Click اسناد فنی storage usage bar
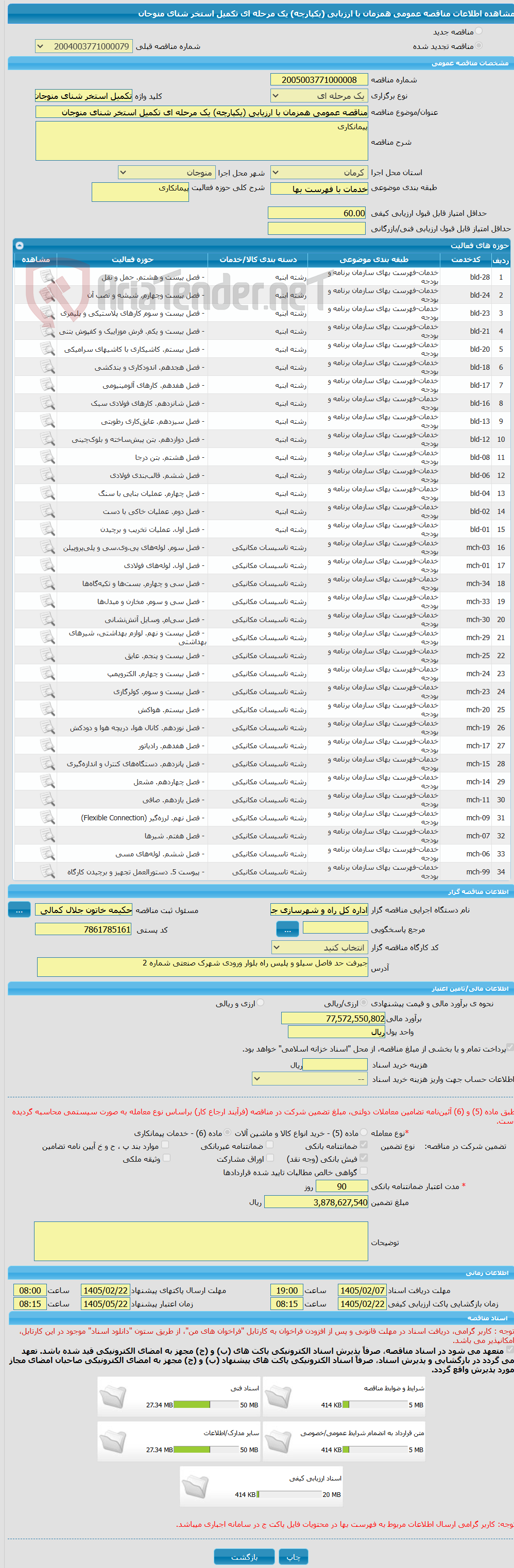 pyautogui.click(x=206, y=1405)
